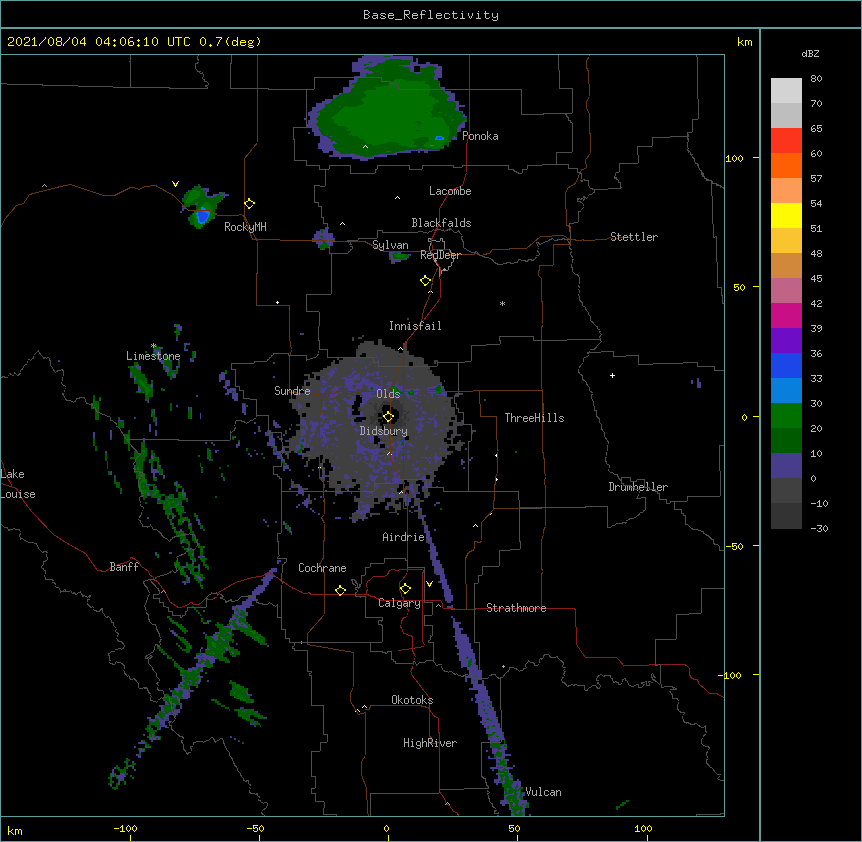The image size is (862, 842).
Task: Click the blue storm cell northwest of RockyMH
Action: pos(203,215)
